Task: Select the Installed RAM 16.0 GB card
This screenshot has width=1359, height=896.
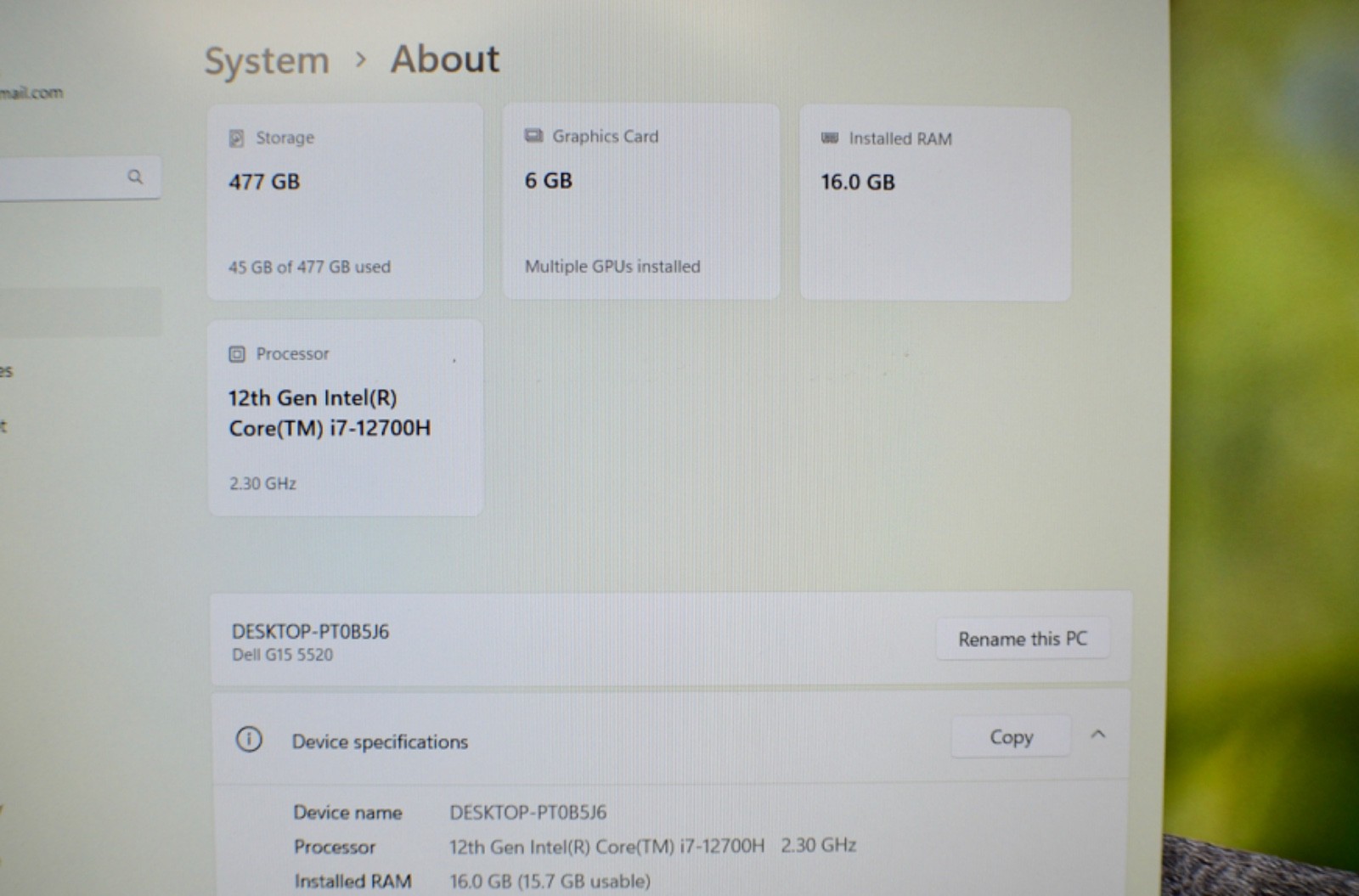Action: tap(935, 203)
